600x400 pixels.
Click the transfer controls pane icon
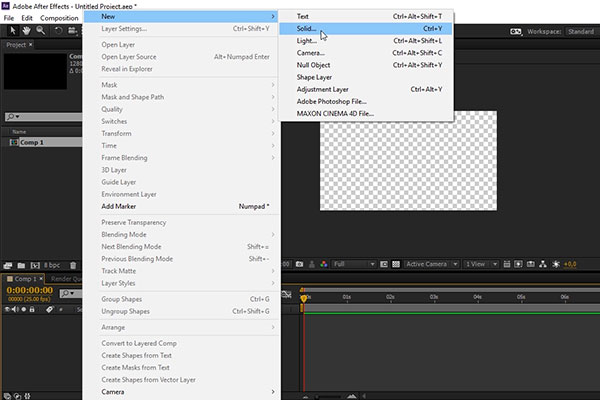tap(17, 396)
